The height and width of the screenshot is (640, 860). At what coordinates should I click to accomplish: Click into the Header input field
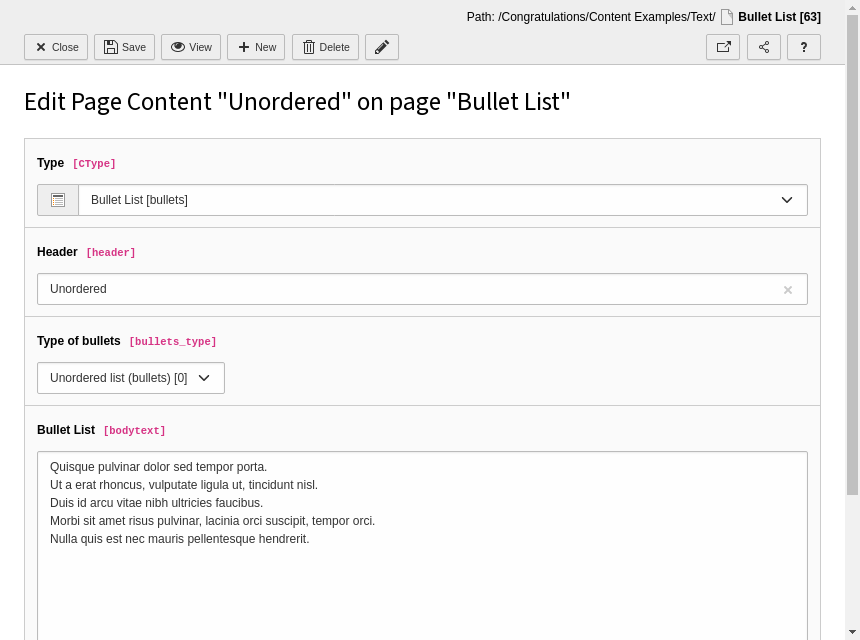(x=410, y=289)
